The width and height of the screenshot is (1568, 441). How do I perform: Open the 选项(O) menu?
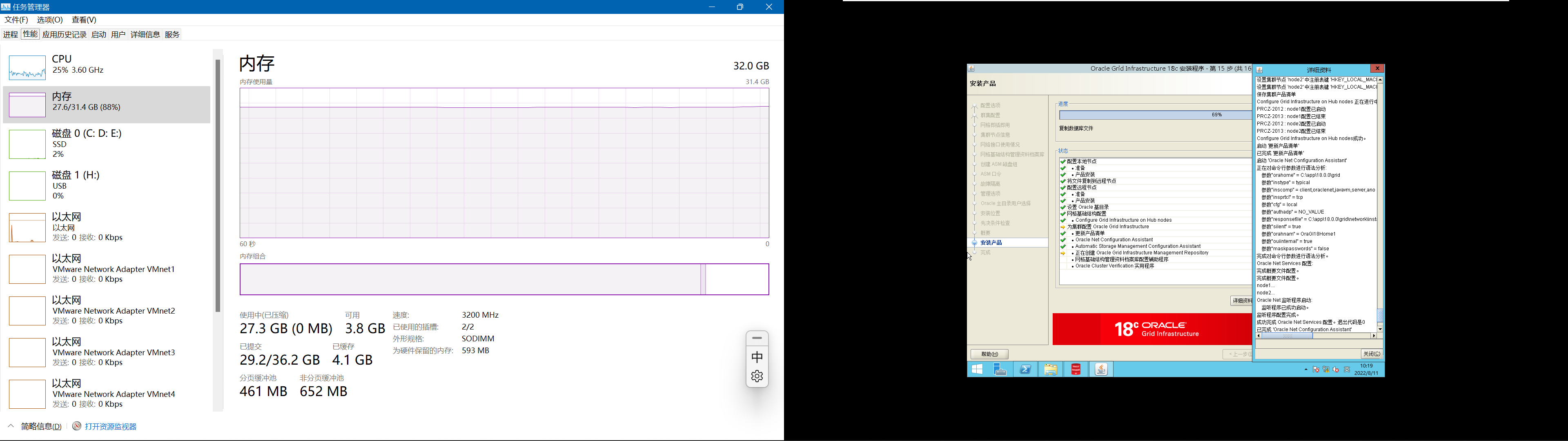tap(50, 20)
